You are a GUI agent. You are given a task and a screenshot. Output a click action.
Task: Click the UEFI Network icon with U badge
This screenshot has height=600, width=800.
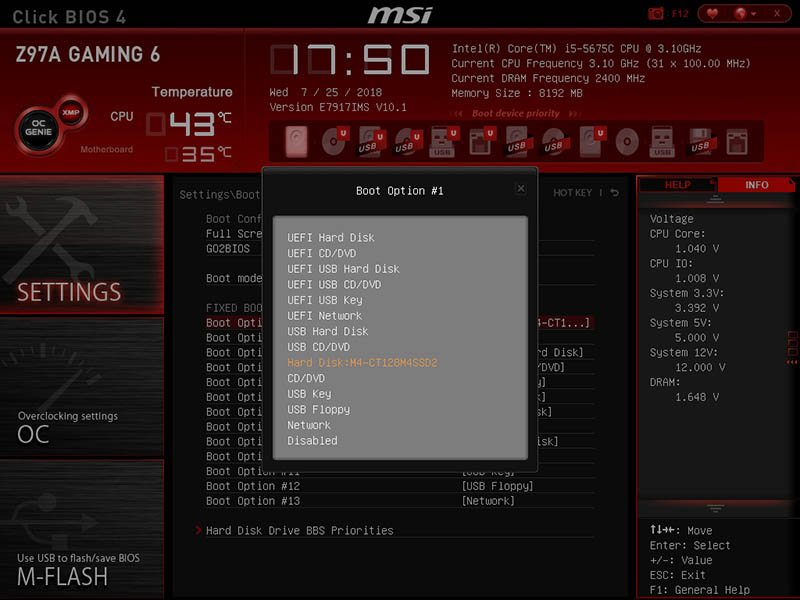click(x=481, y=141)
